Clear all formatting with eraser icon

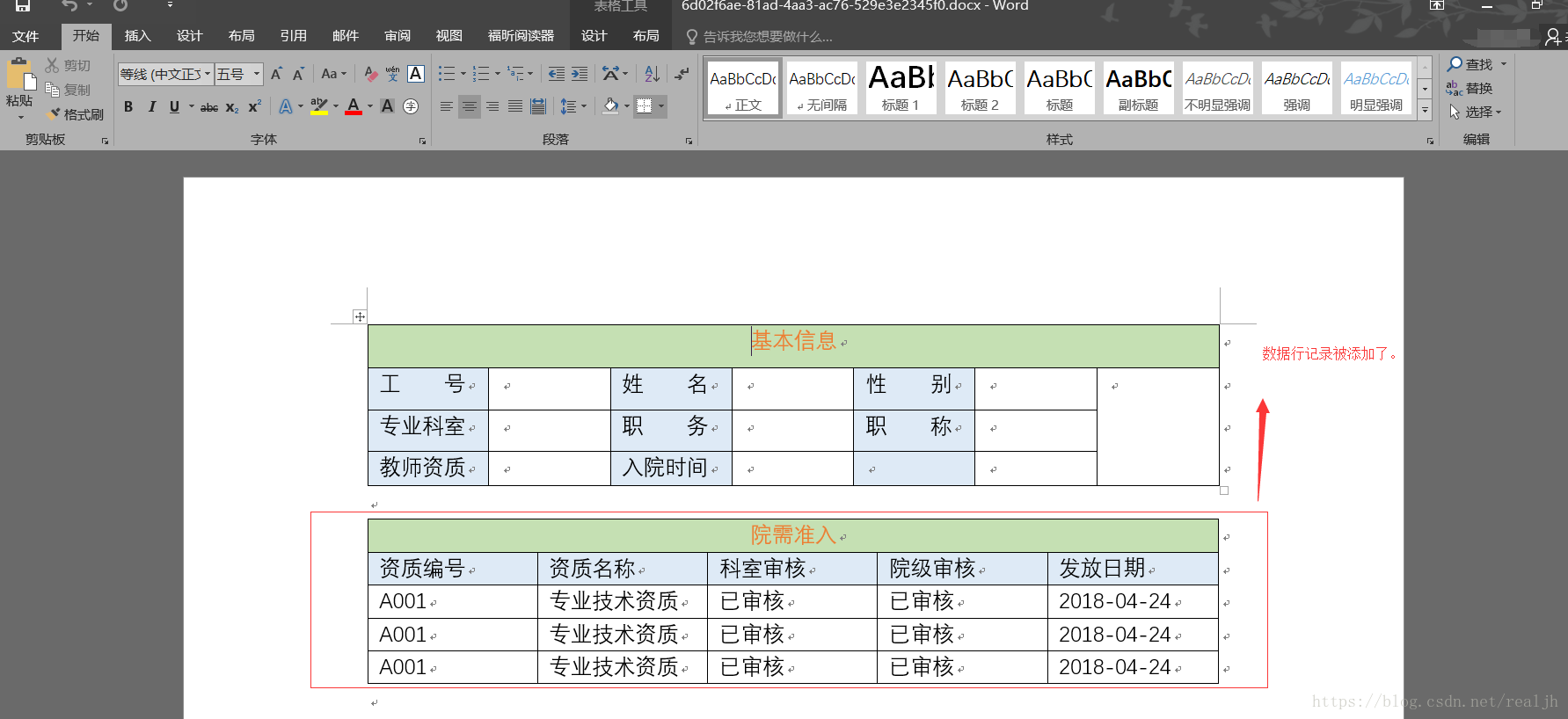click(370, 74)
